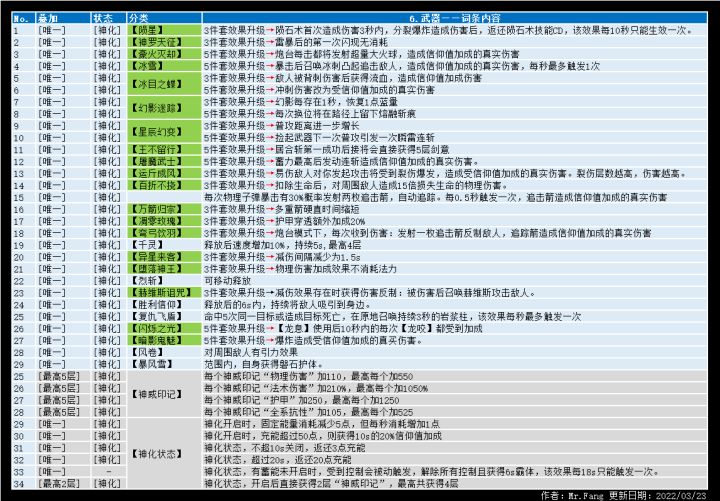Click row number 22 cell

23,281
